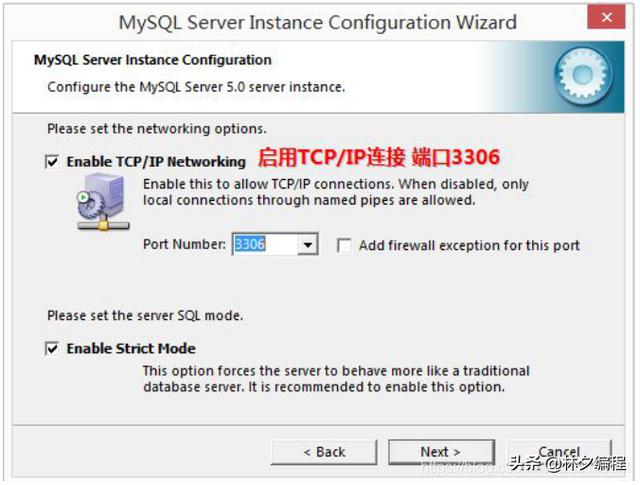Click the window title bar text

click(318, 22)
